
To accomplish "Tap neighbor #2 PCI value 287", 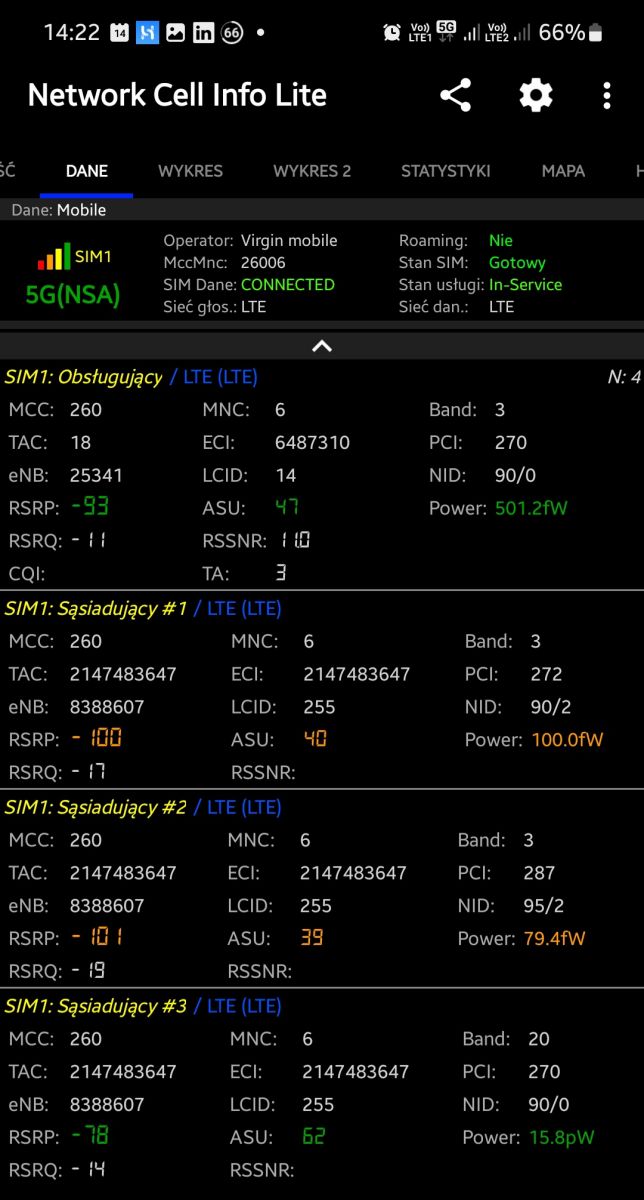I will coord(539,873).
